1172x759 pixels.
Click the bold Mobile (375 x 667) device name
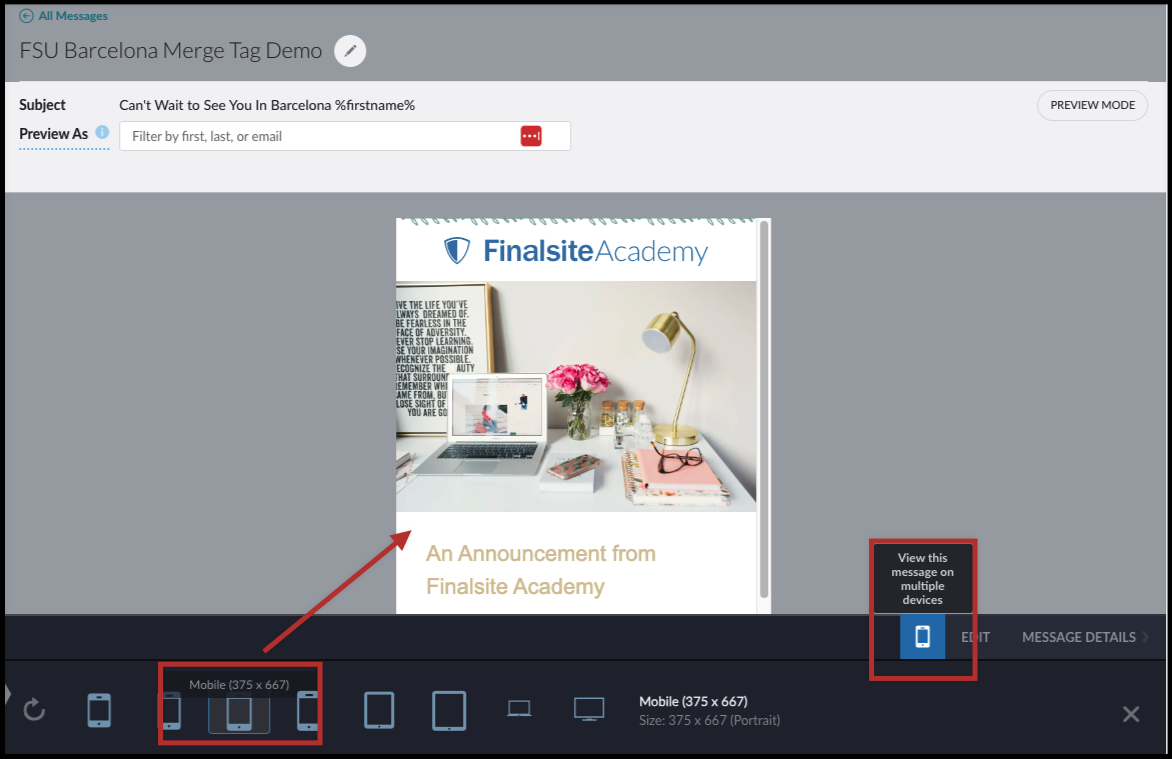point(693,701)
